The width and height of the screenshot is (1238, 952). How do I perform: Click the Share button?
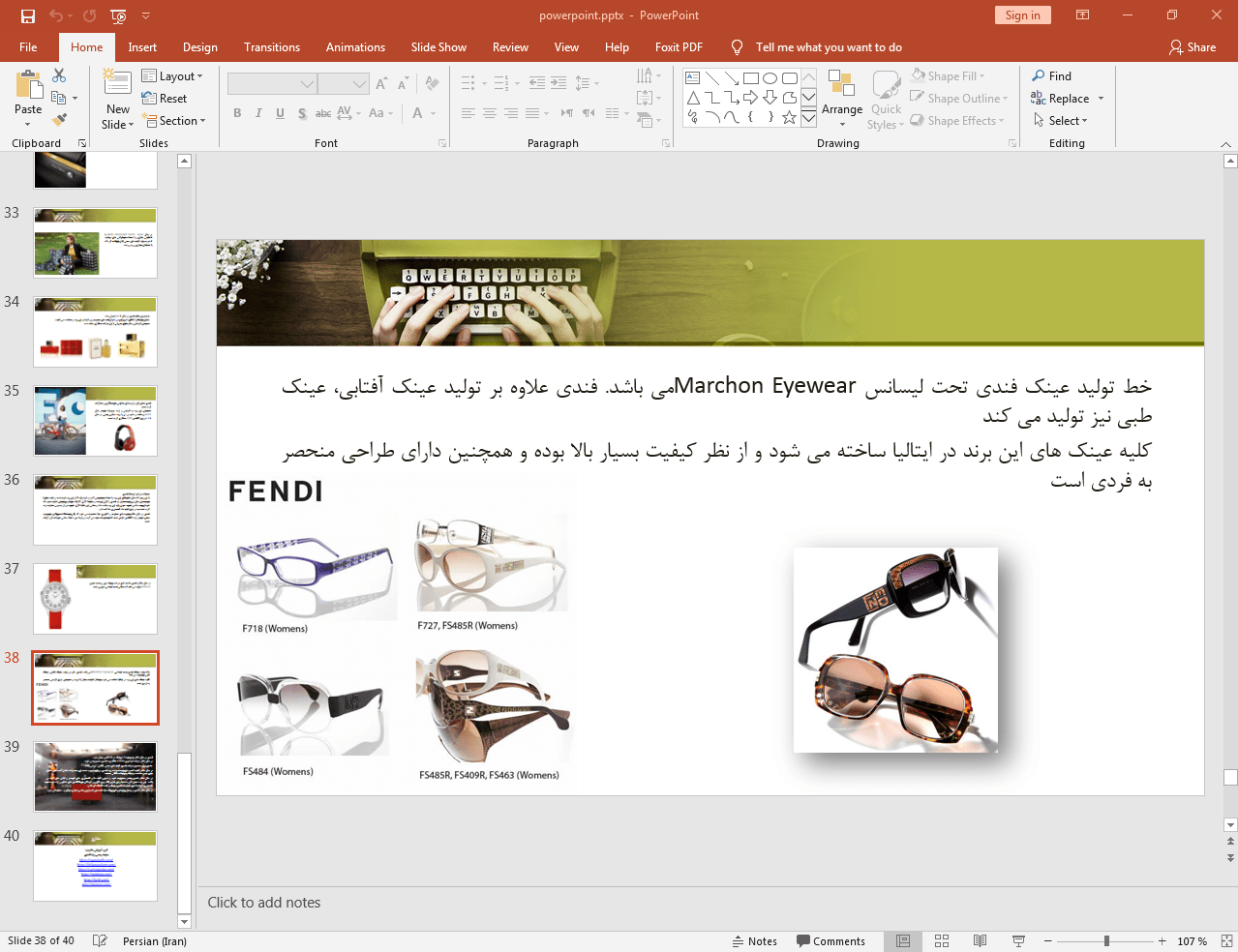click(x=1193, y=47)
